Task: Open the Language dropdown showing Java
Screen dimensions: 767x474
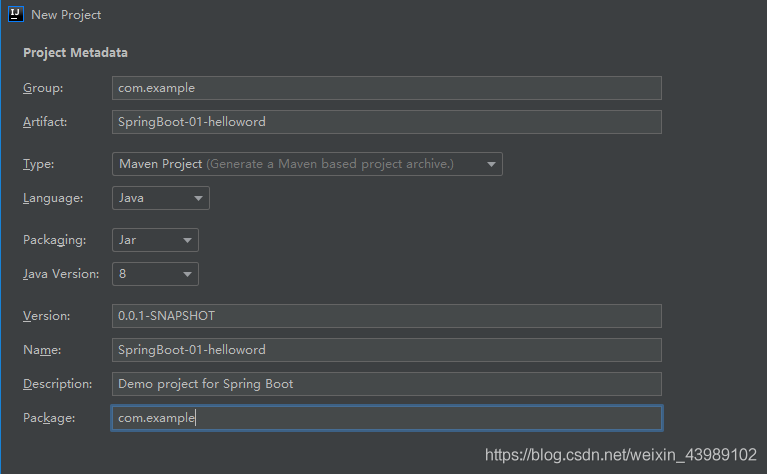Action: pos(160,198)
